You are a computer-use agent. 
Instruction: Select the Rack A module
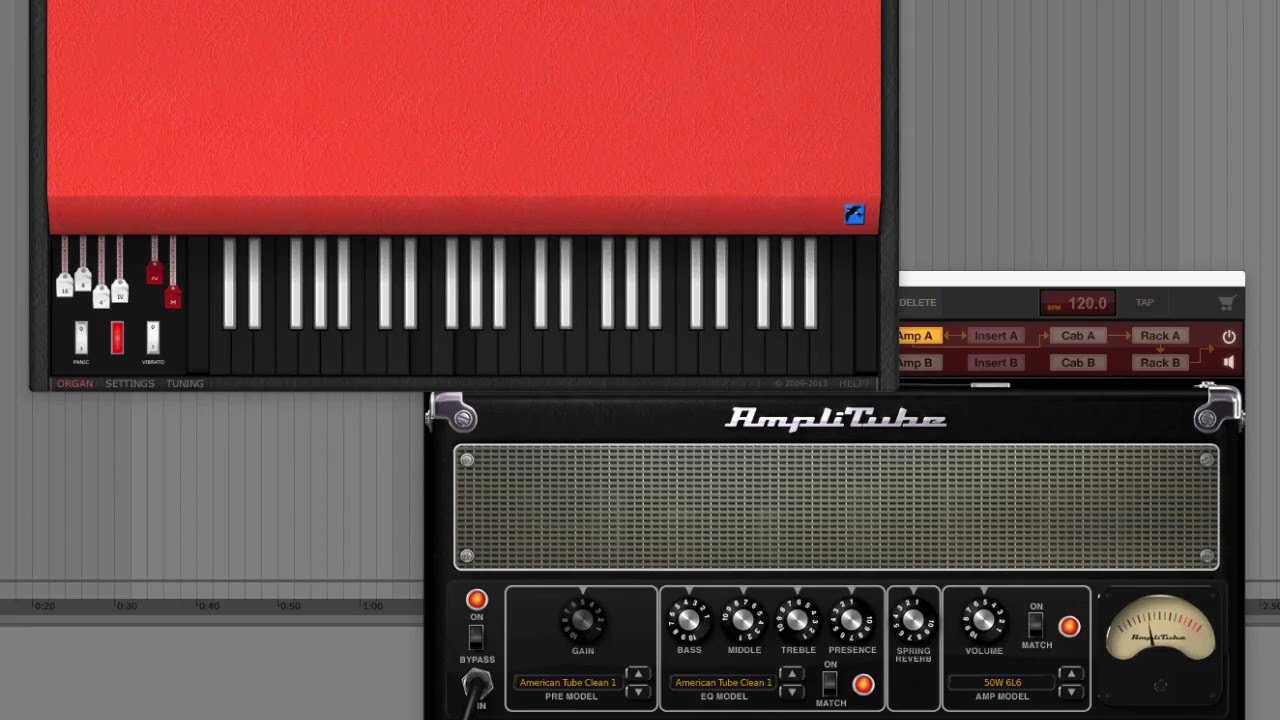tap(1160, 336)
